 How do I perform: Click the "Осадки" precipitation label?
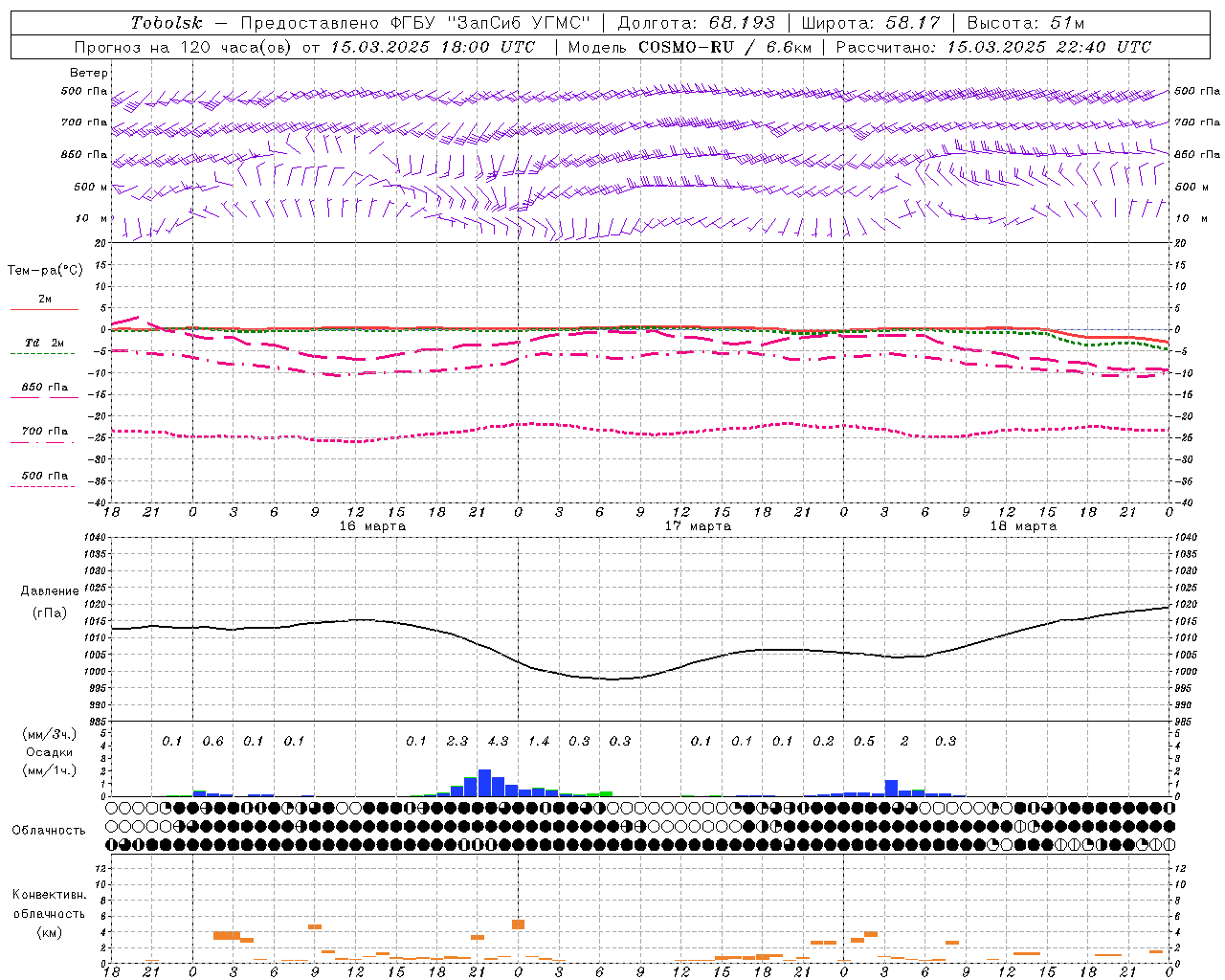click(50, 752)
